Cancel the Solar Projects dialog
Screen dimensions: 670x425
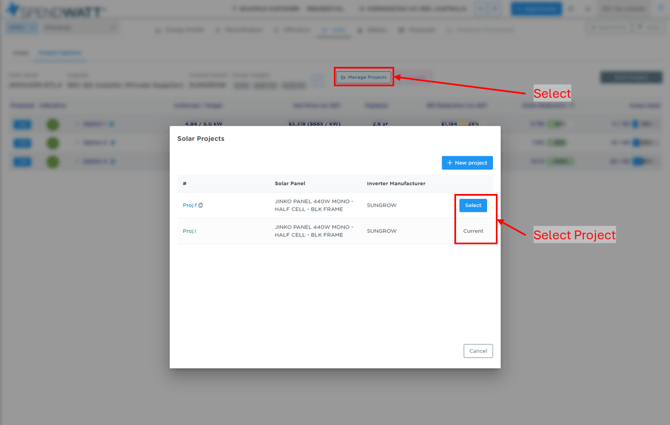pyautogui.click(x=478, y=351)
